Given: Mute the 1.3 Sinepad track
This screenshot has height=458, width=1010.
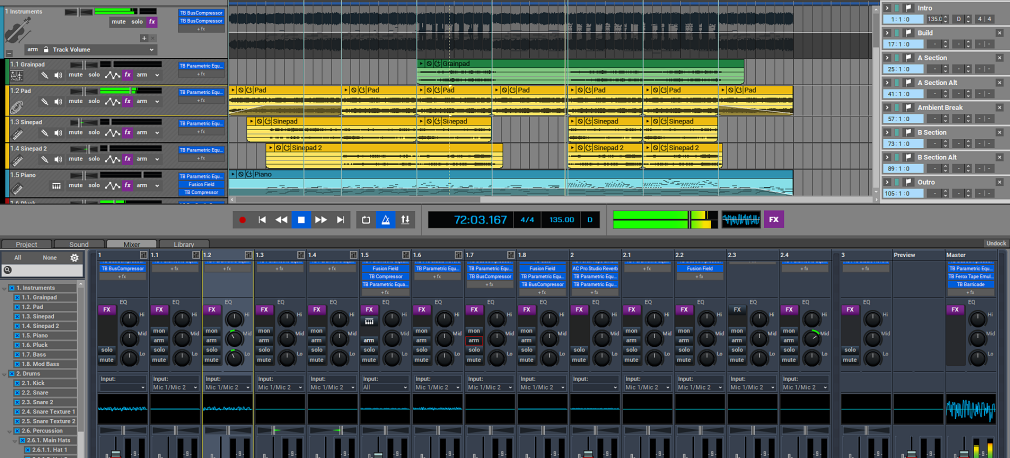Looking at the screenshot, I should click(75, 132).
